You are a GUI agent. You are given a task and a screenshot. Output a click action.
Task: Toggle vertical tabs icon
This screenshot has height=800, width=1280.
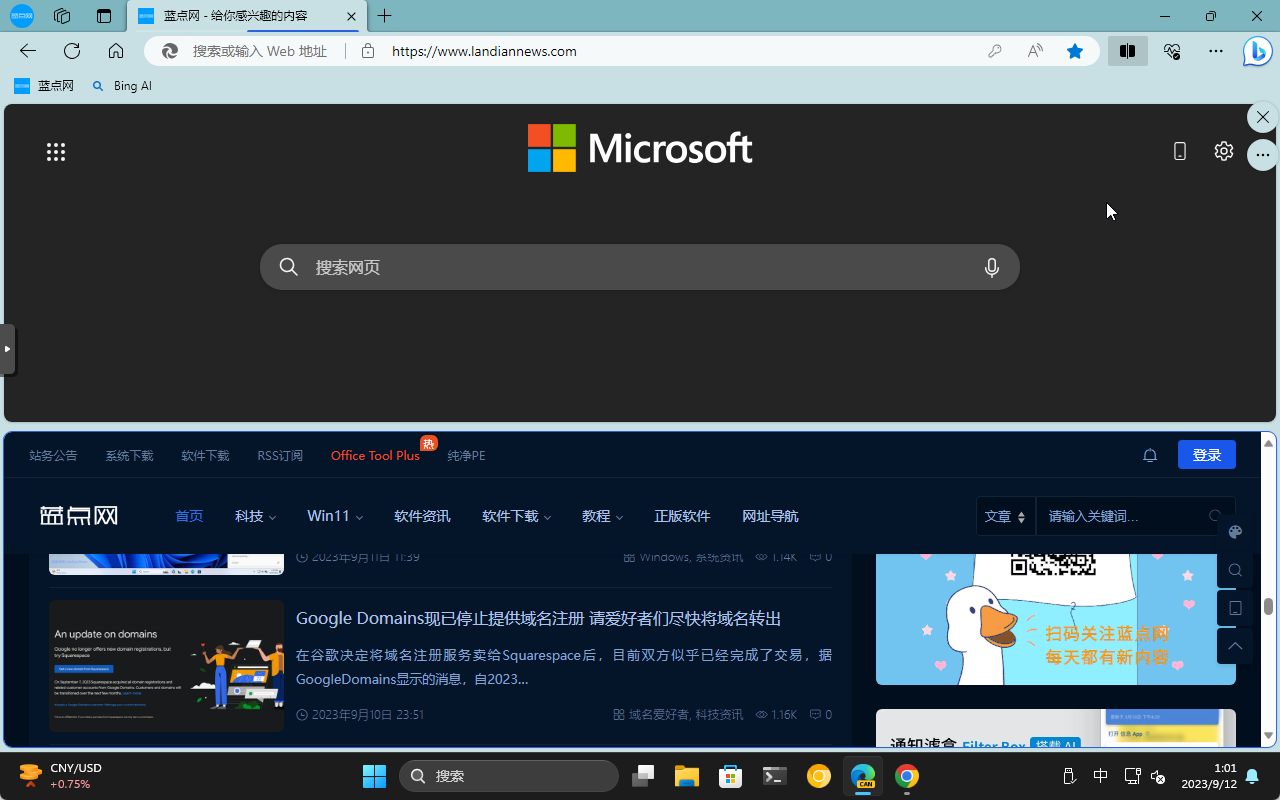104,16
